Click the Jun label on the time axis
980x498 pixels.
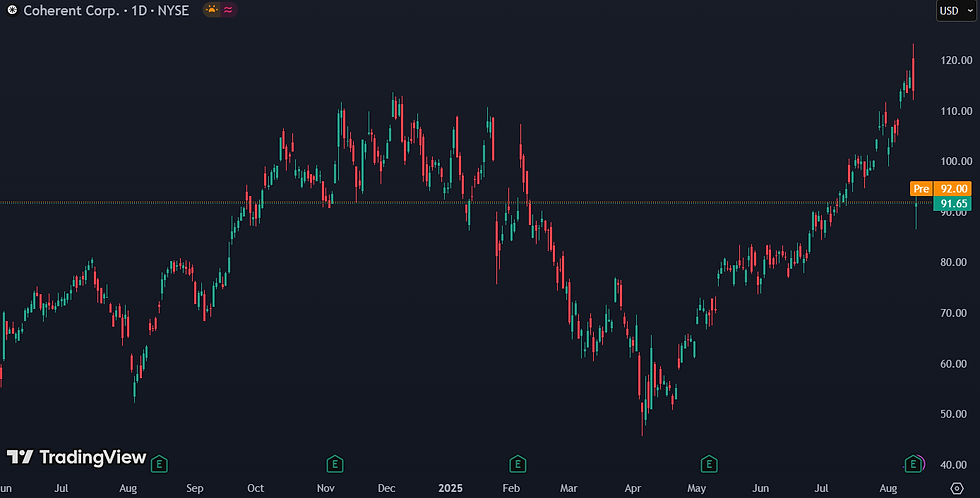pos(761,488)
